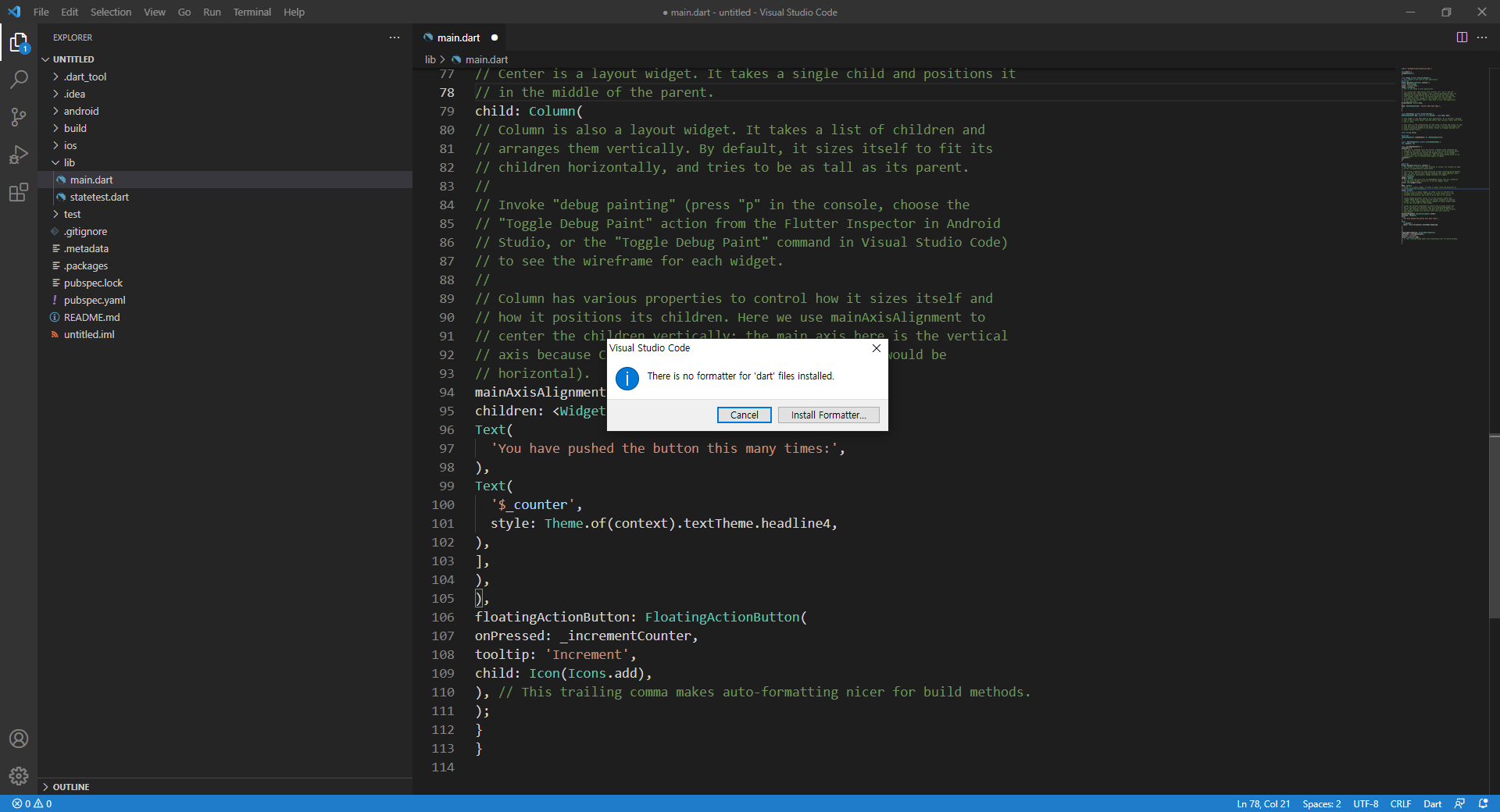The width and height of the screenshot is (1500, 812).
Task: Click line number 106 in gutter
Action: tap(442, 617)
